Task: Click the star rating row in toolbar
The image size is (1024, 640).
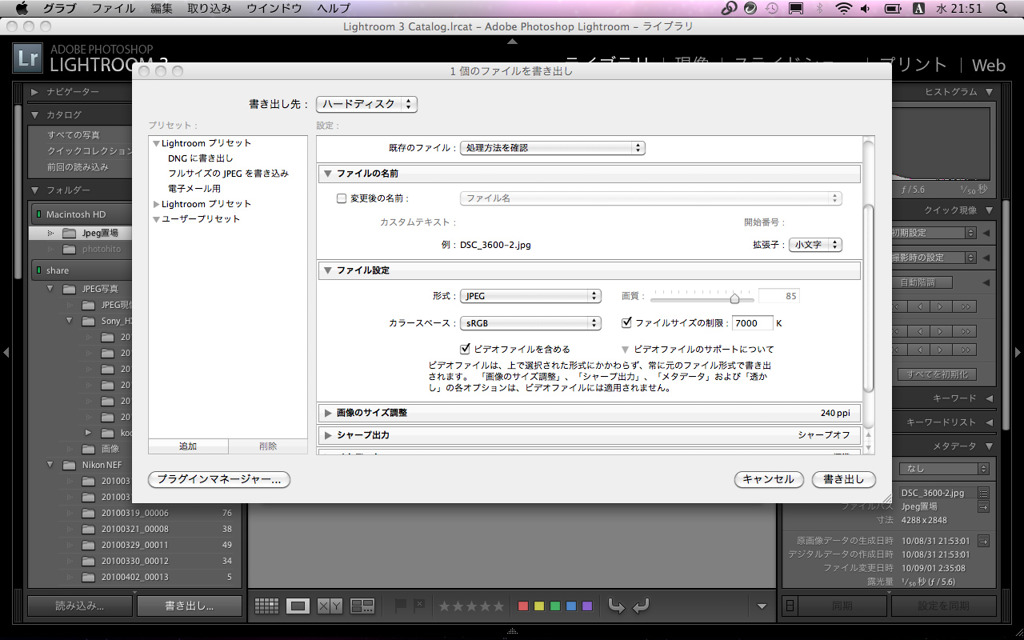Action: pos(472,606)
